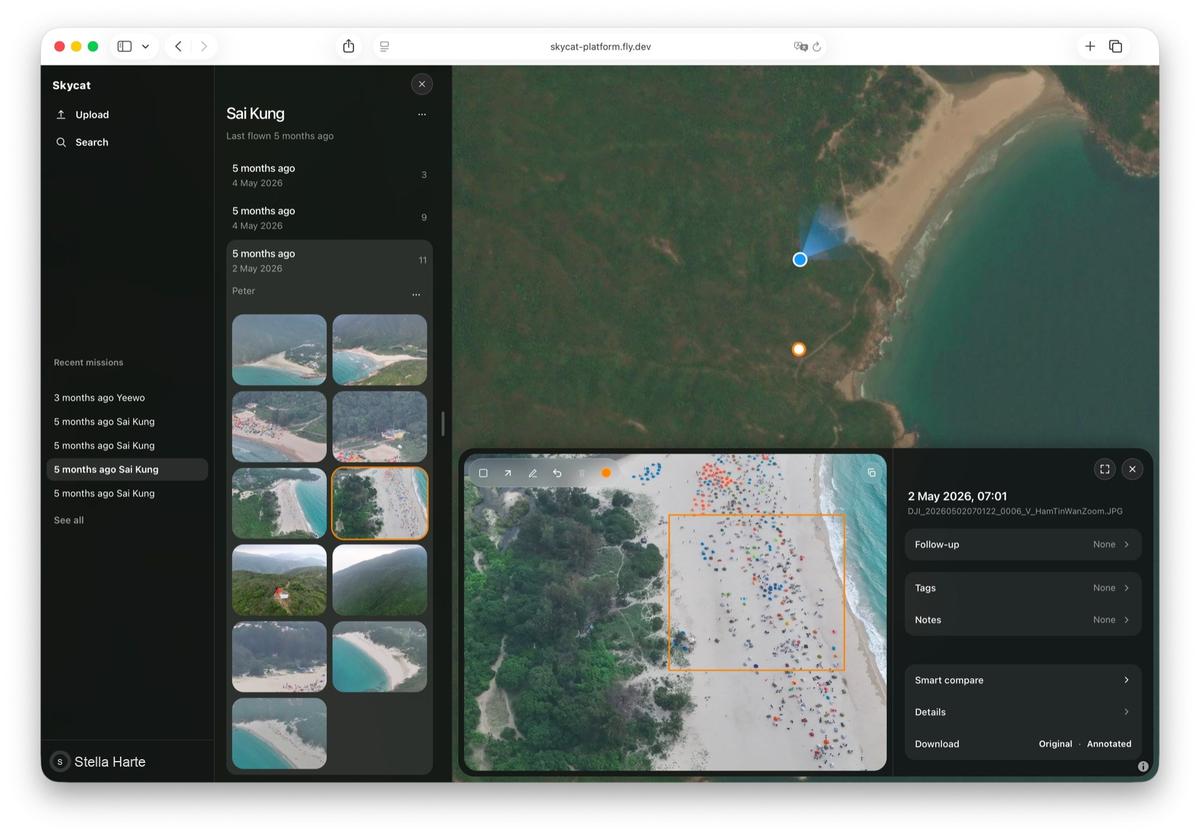Go forward in browser history

coord(204,46)
